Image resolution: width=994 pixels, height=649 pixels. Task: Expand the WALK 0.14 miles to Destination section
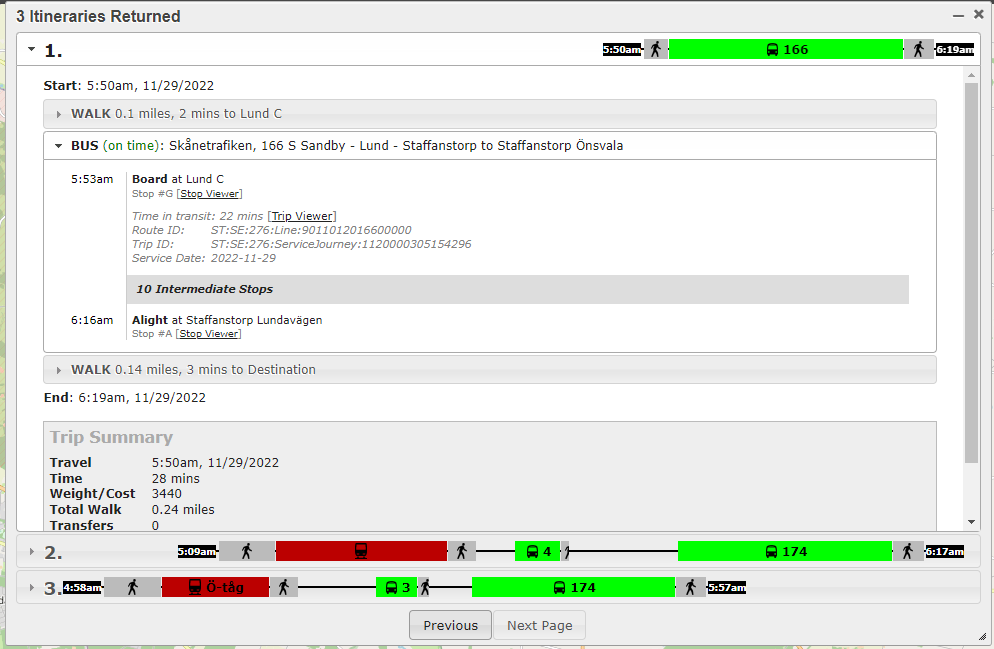pos(59,369)
